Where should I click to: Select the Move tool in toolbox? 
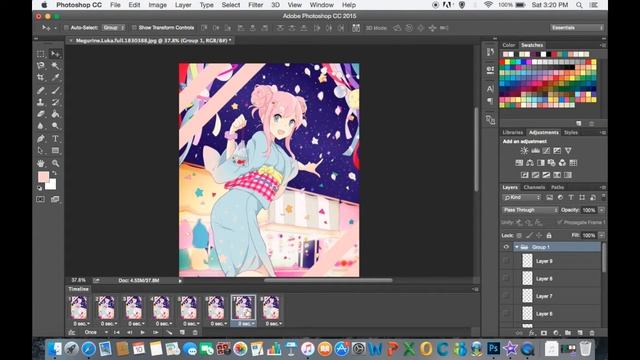(55, 54)
